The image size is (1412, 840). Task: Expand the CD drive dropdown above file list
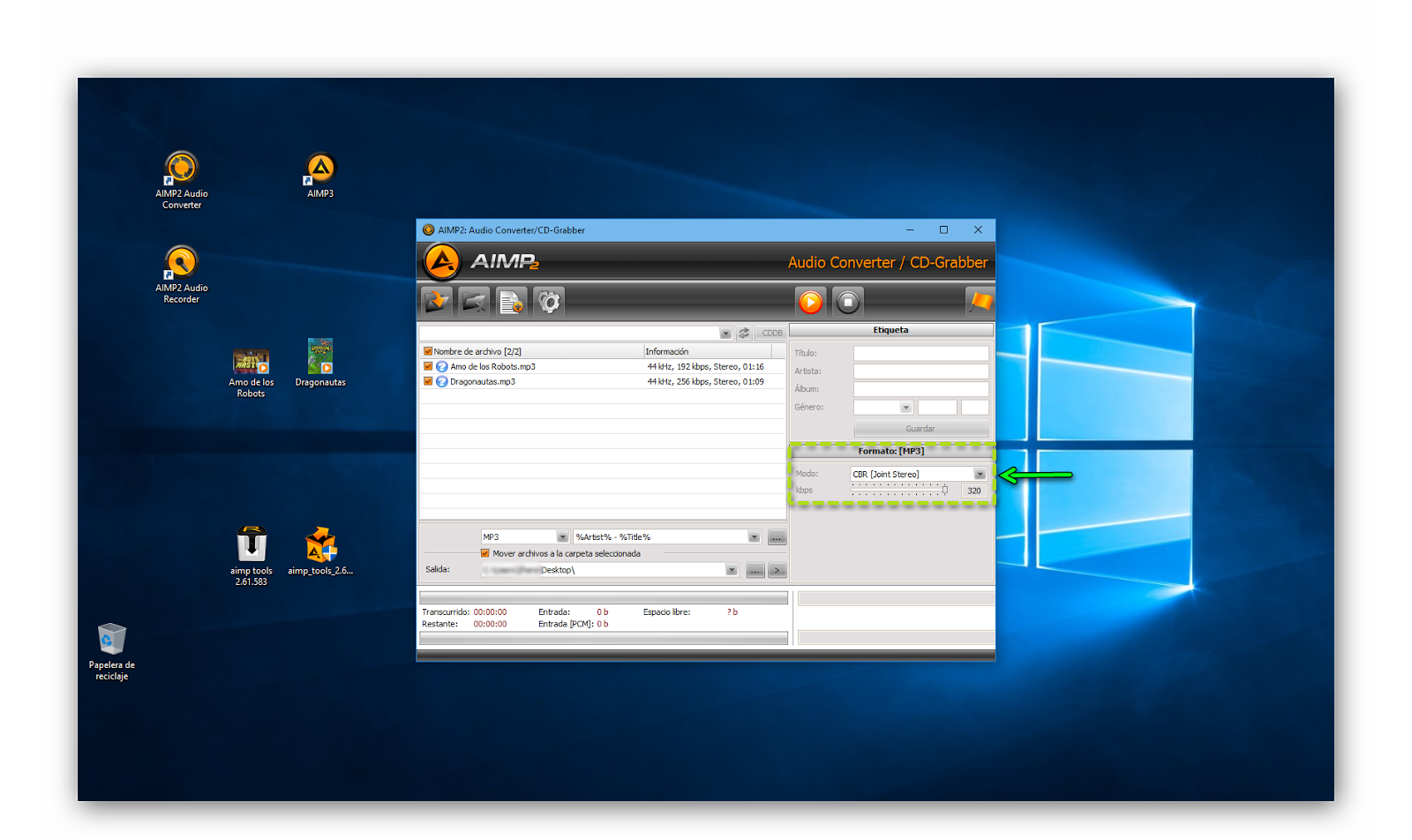click(x=725, y=334)
